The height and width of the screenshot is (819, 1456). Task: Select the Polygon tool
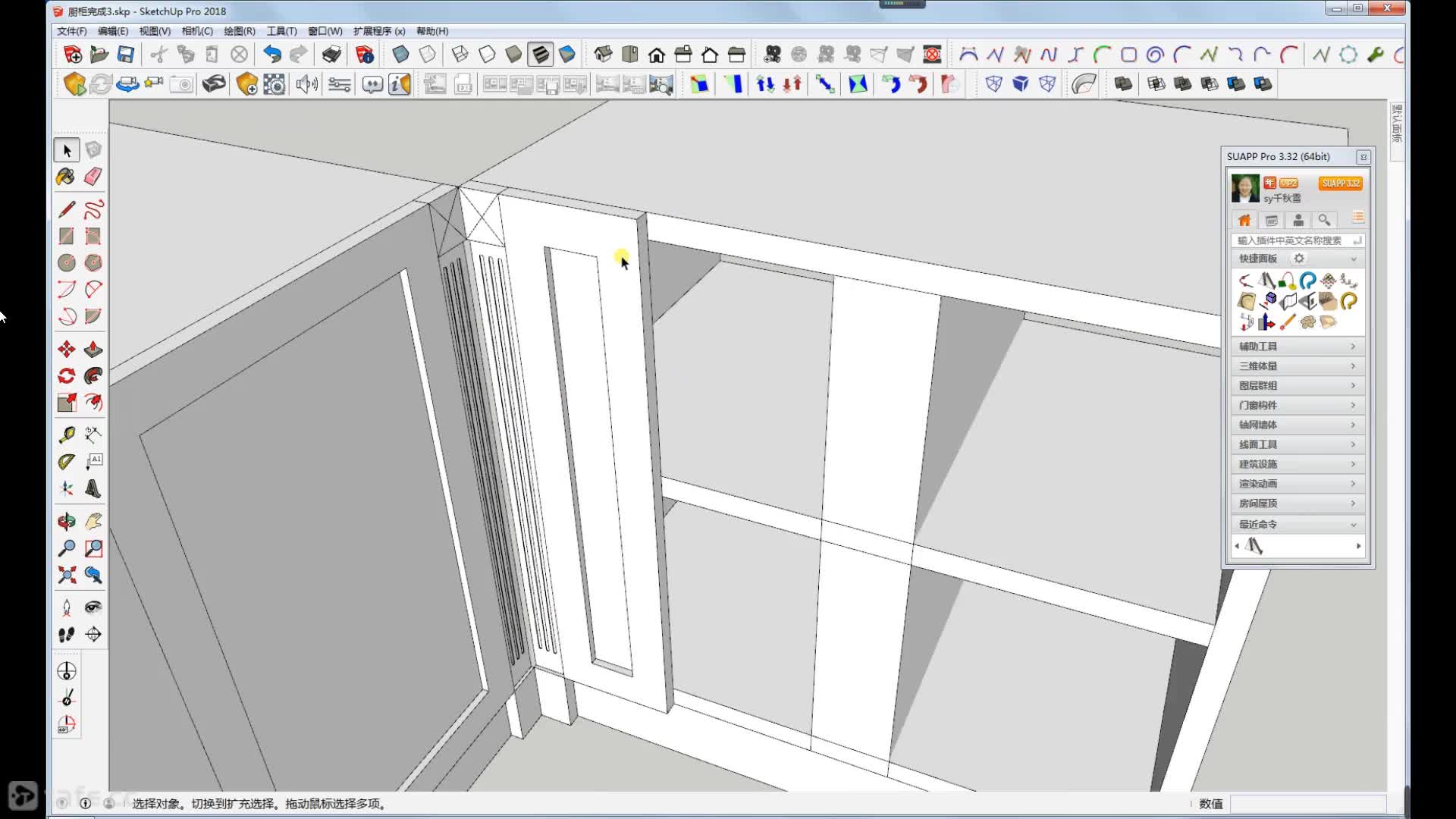(x=93, y=262)
